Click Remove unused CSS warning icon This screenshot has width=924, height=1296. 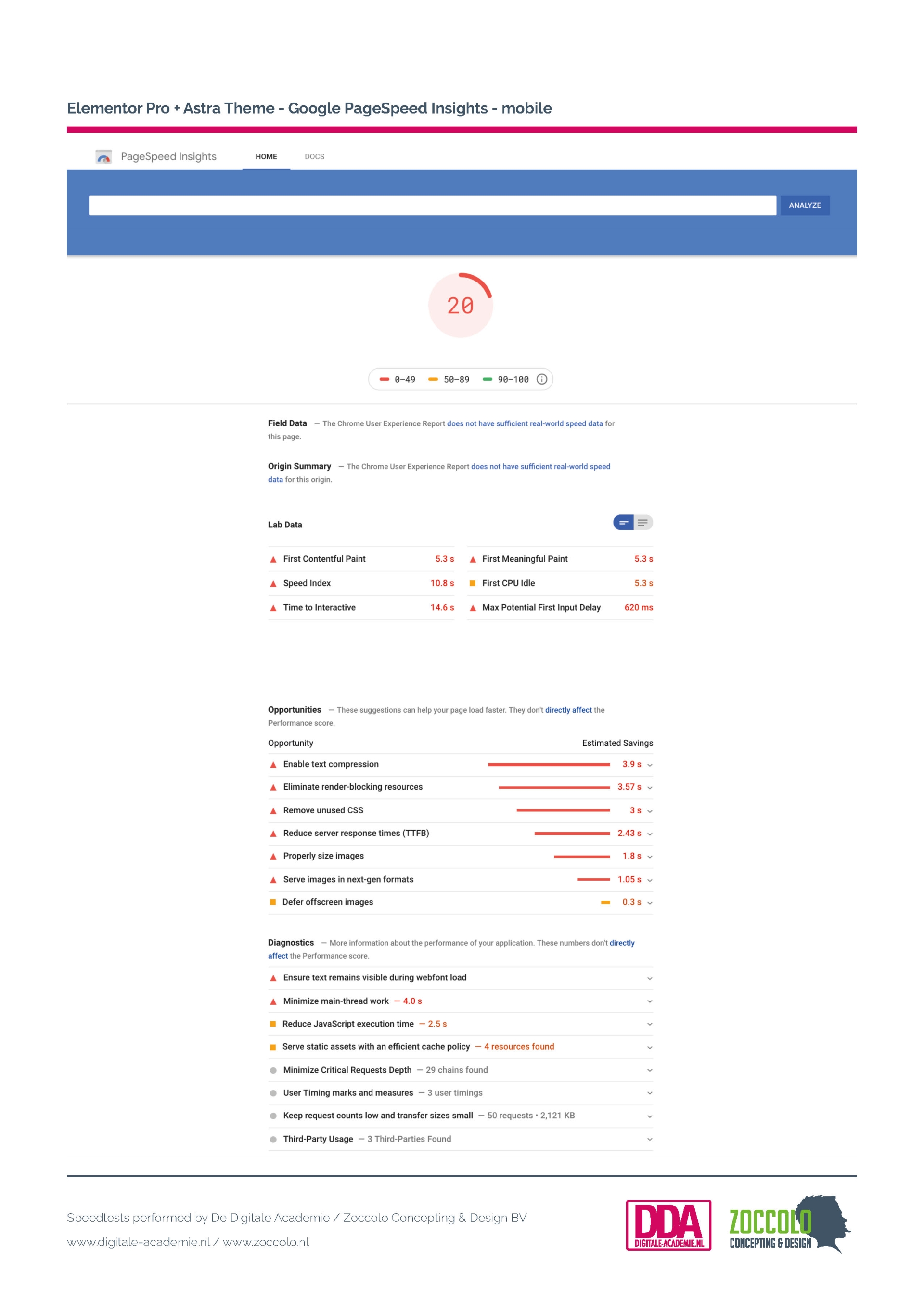click(x=273, y=811)
